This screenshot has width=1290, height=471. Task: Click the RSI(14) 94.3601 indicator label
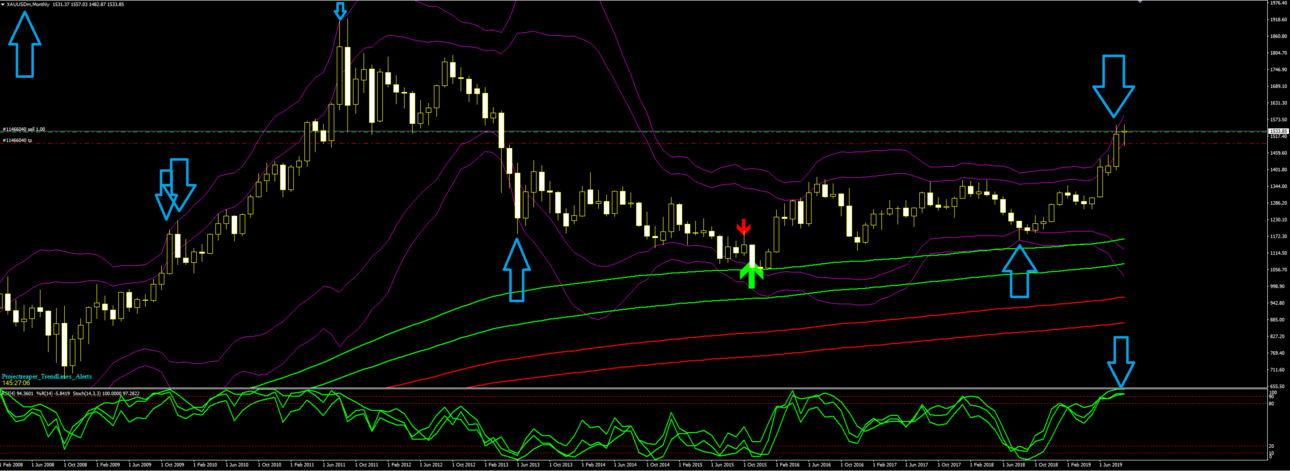[x=17, y=392]
